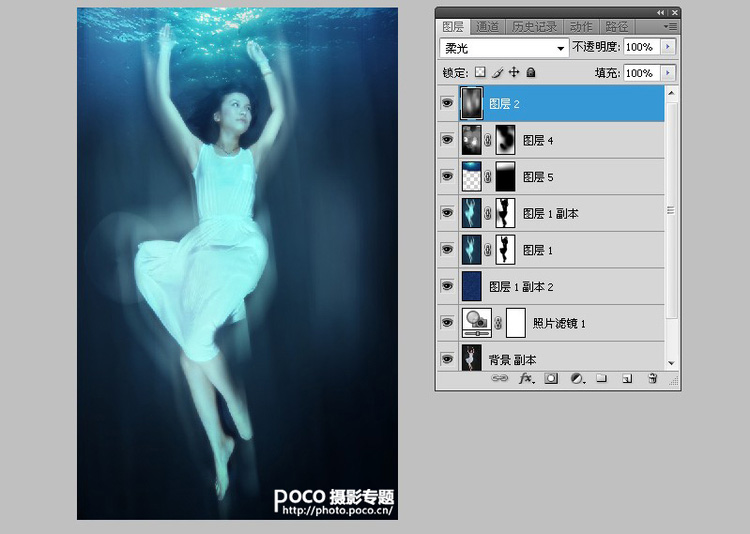This screenshot has width=750, height=534.
Task: Select layer named 照片滤镜 1
Action: point(559,323)
